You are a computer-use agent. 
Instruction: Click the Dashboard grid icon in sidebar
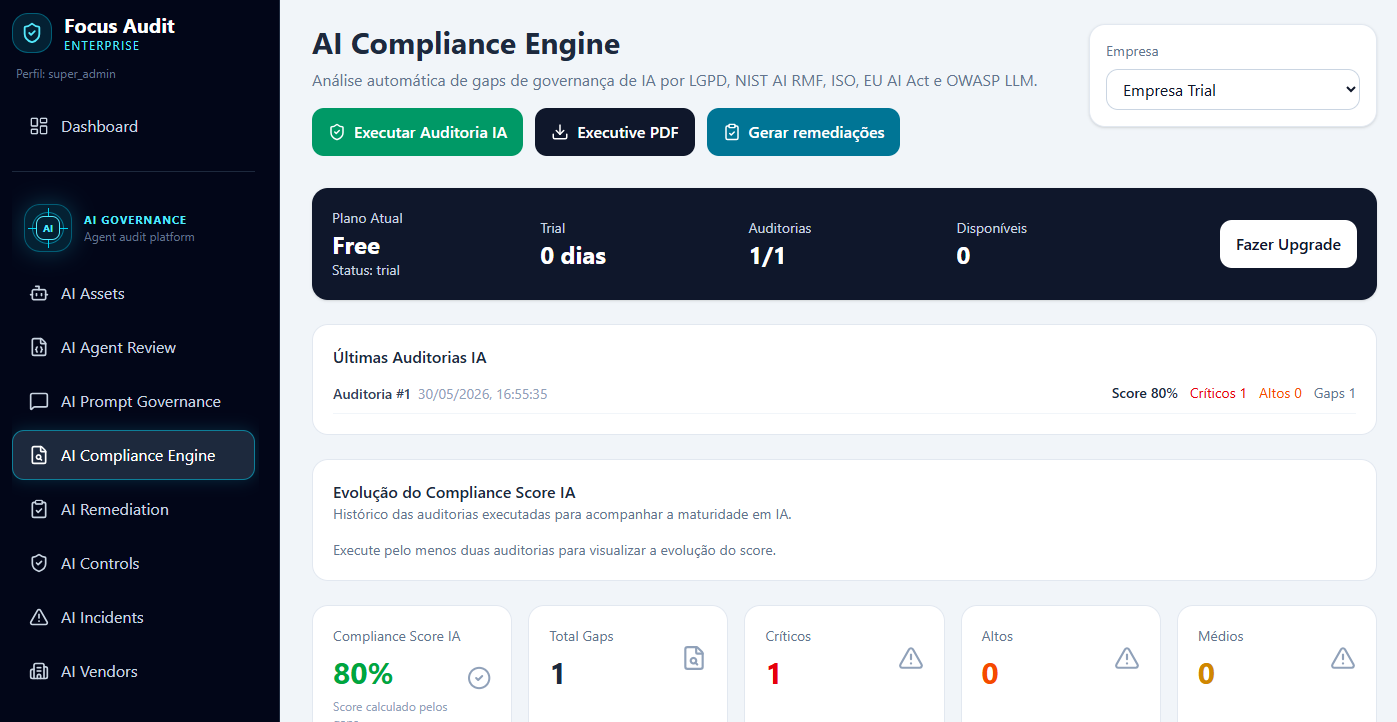[39, 126]
